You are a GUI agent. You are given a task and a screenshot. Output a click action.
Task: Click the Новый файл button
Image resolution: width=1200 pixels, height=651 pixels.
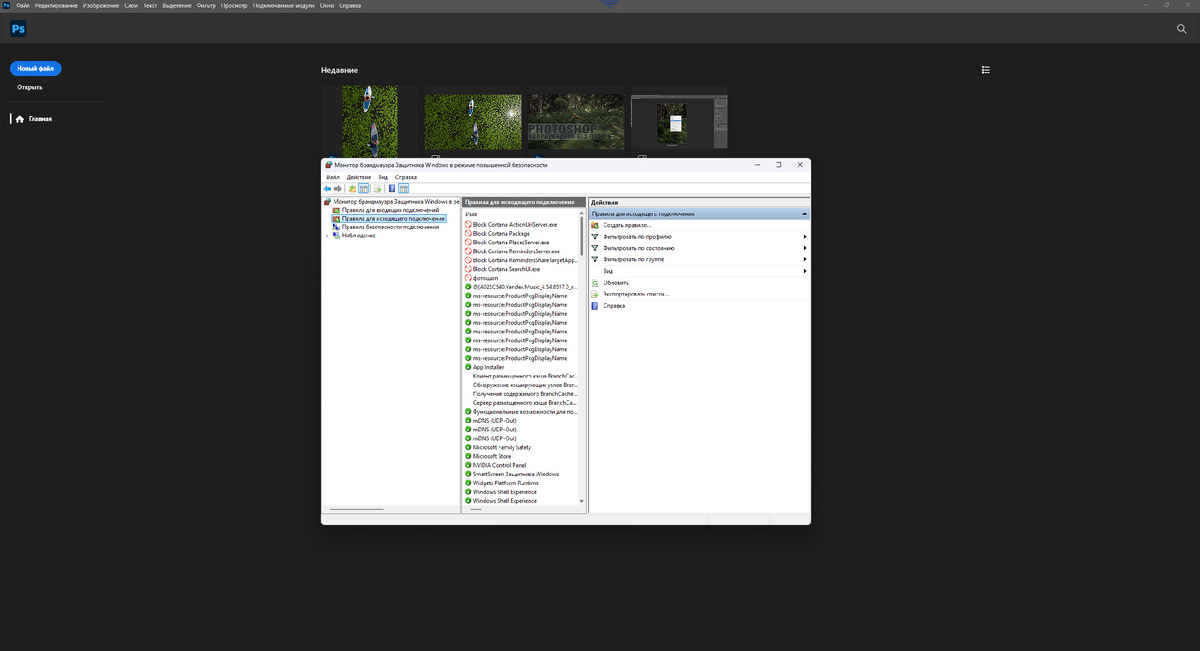pyautogui.click(x=36, y=68)
